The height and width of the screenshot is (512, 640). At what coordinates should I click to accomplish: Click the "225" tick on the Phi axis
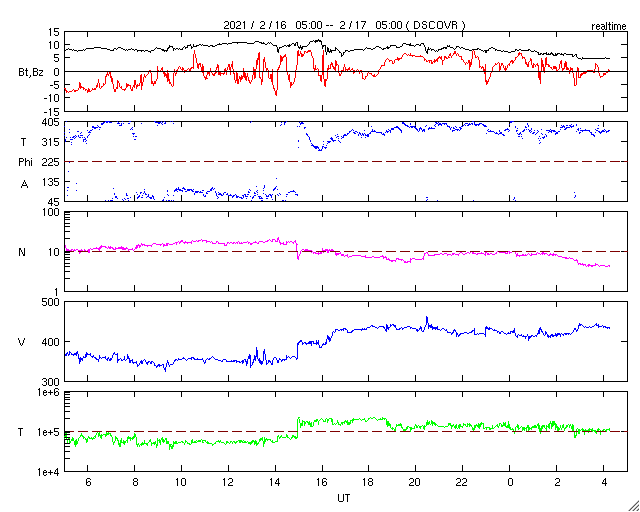(x=51, y=162)
